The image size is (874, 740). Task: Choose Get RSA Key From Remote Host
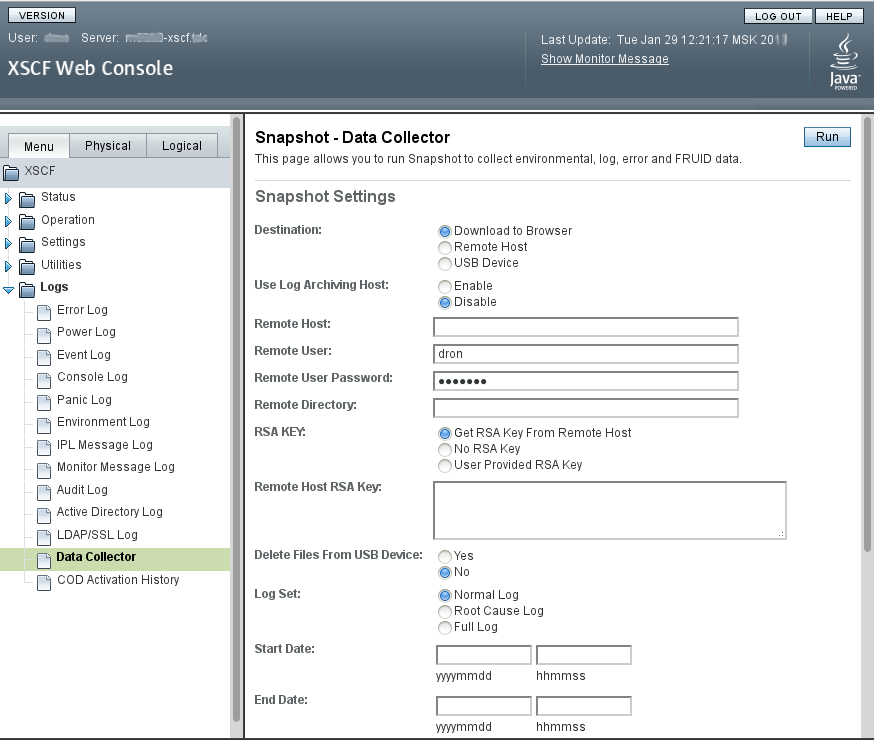(445, 434)
